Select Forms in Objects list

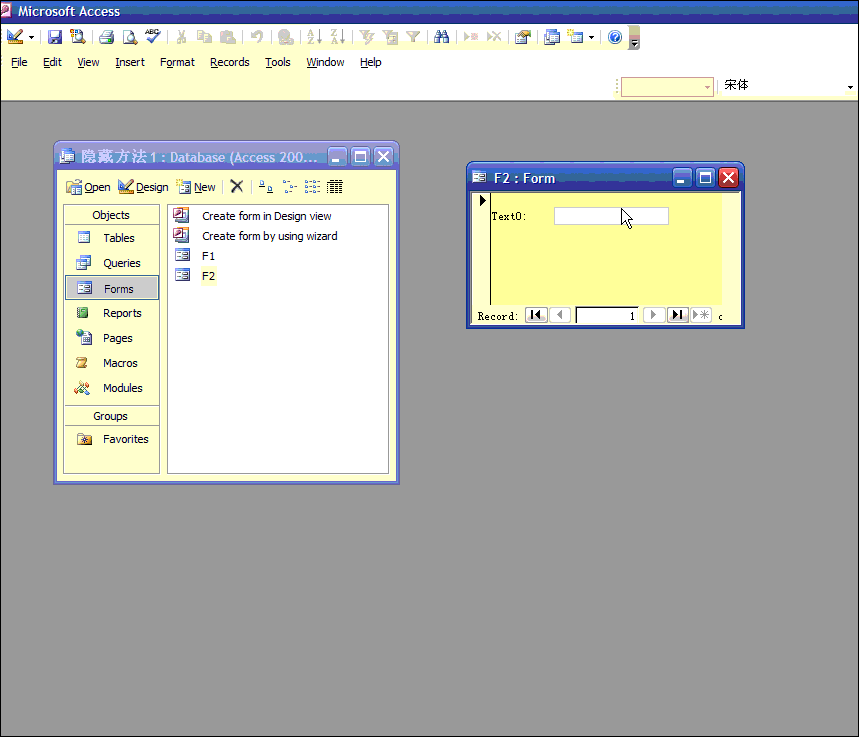[112, 288]
